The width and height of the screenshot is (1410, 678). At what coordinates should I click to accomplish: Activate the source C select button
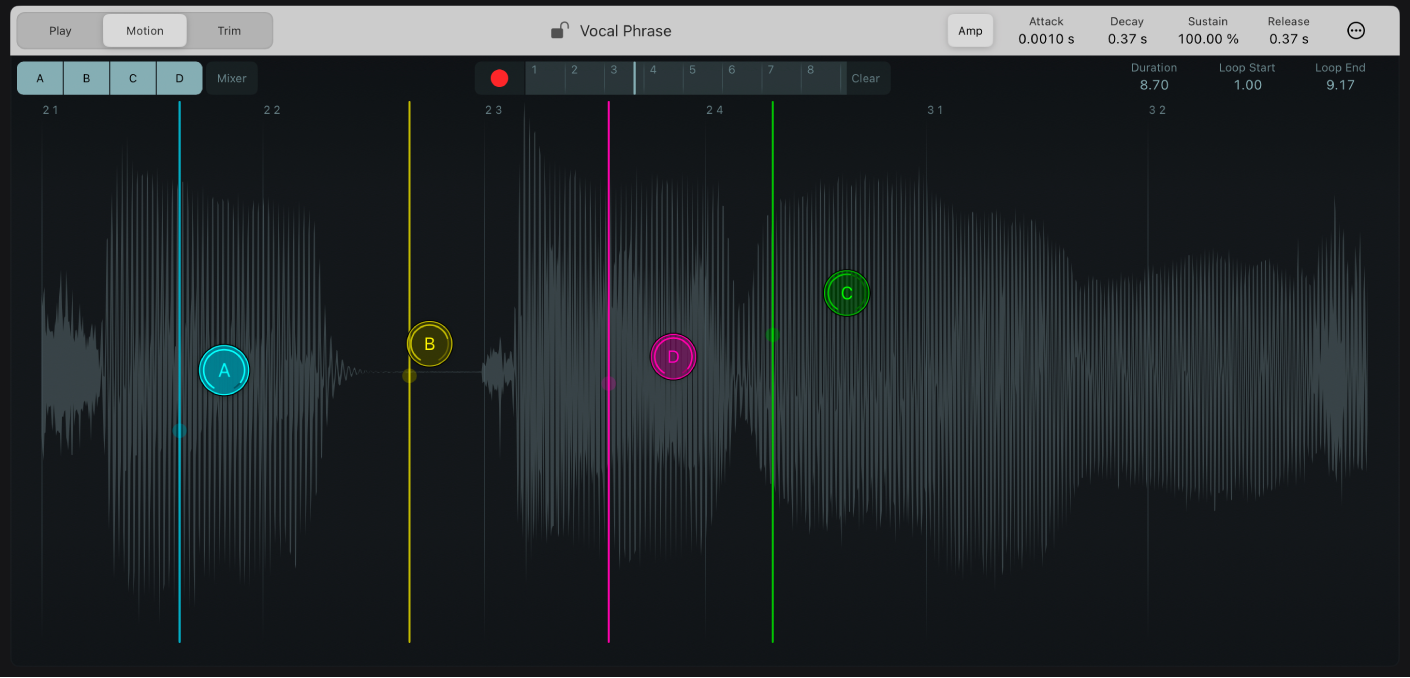click(x=133, y=77)
